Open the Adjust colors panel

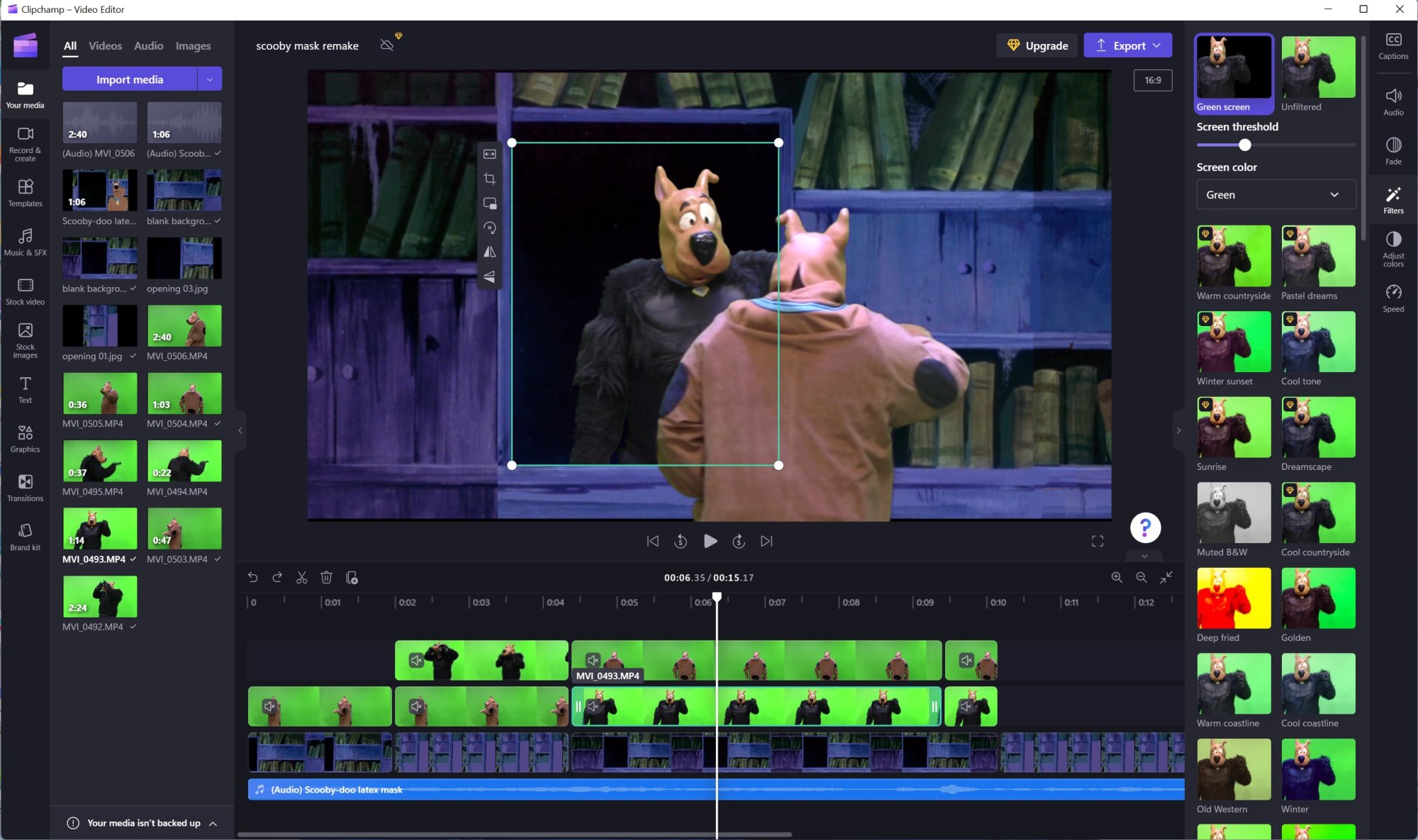click(1392, 250)
